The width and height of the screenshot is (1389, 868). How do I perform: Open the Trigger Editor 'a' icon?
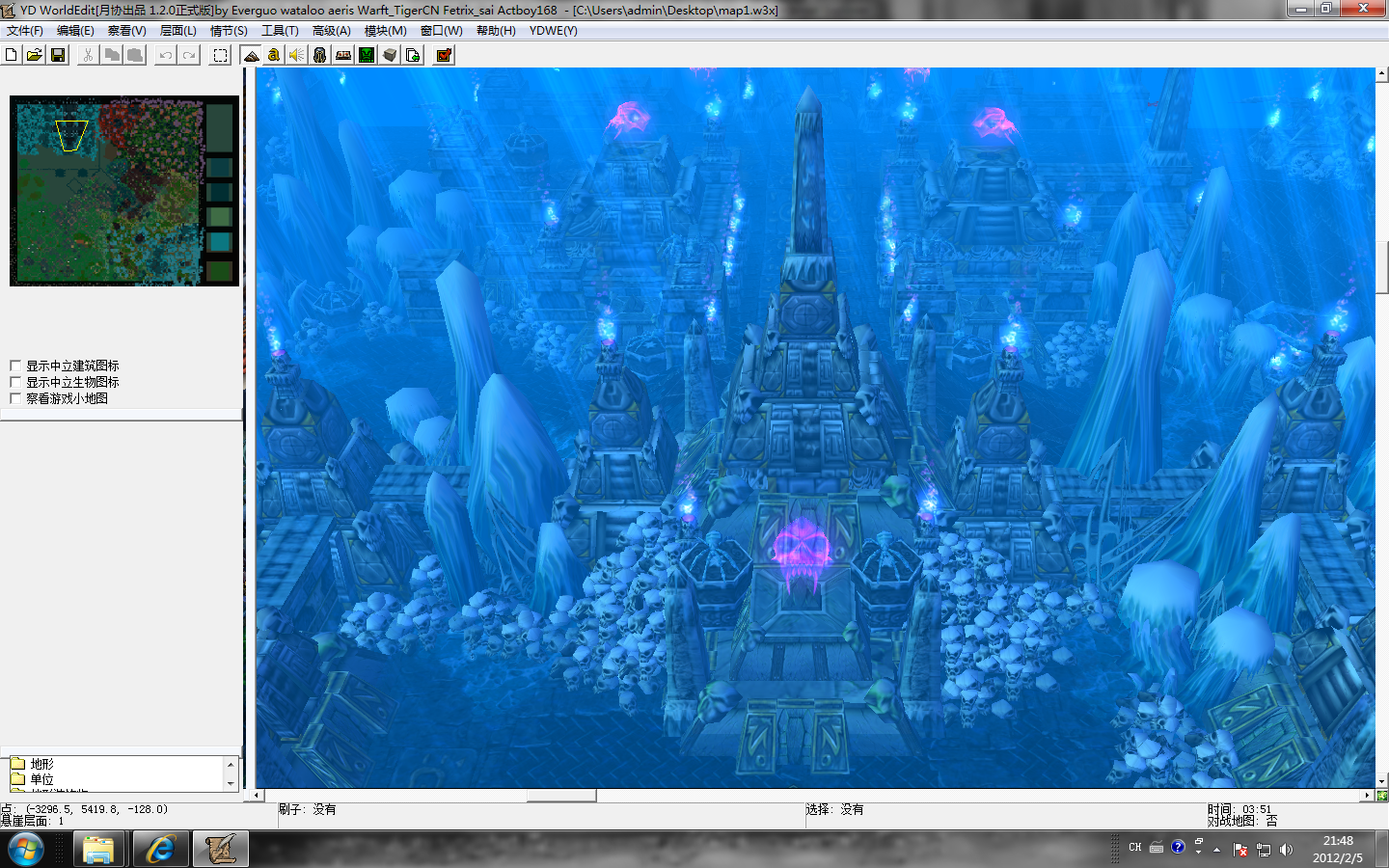[274, 55]
